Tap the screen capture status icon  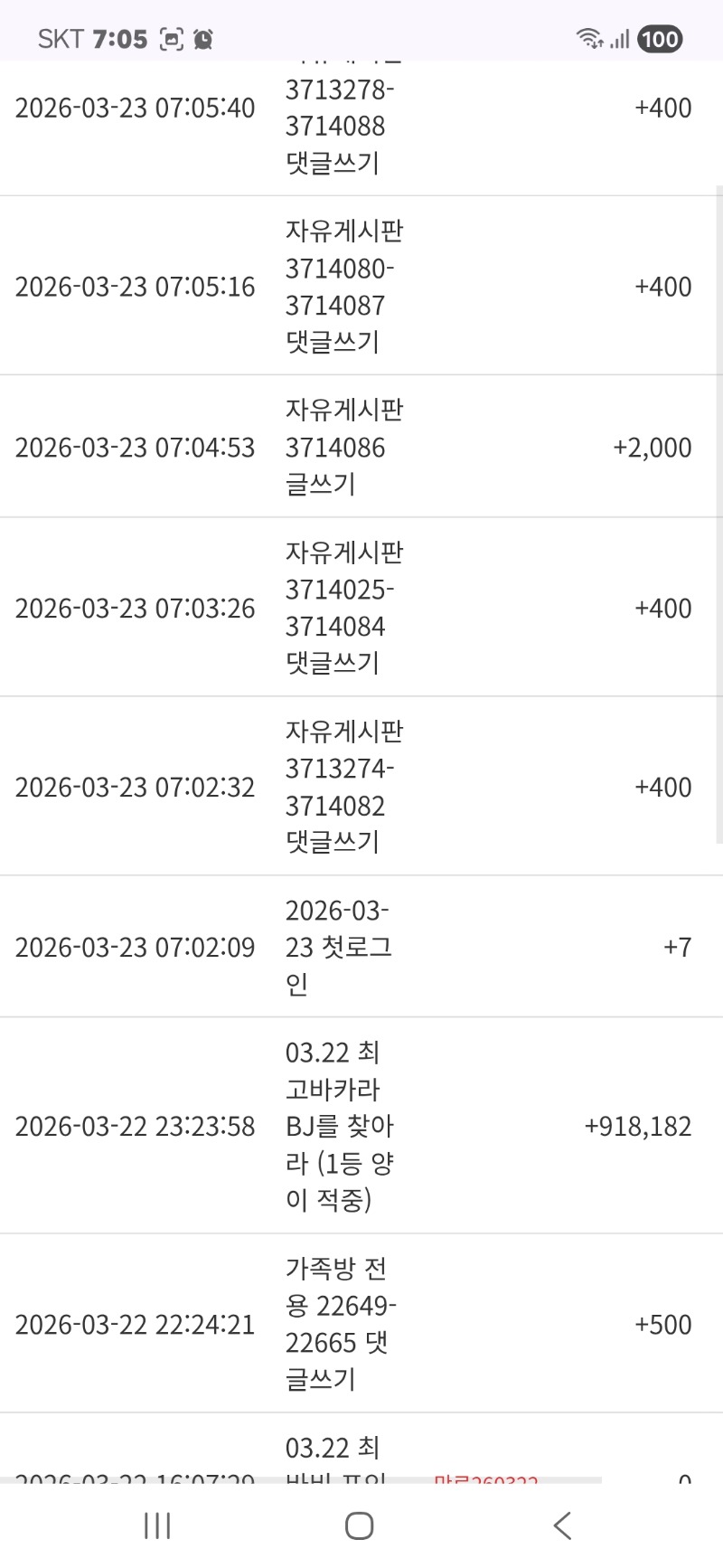172,39
